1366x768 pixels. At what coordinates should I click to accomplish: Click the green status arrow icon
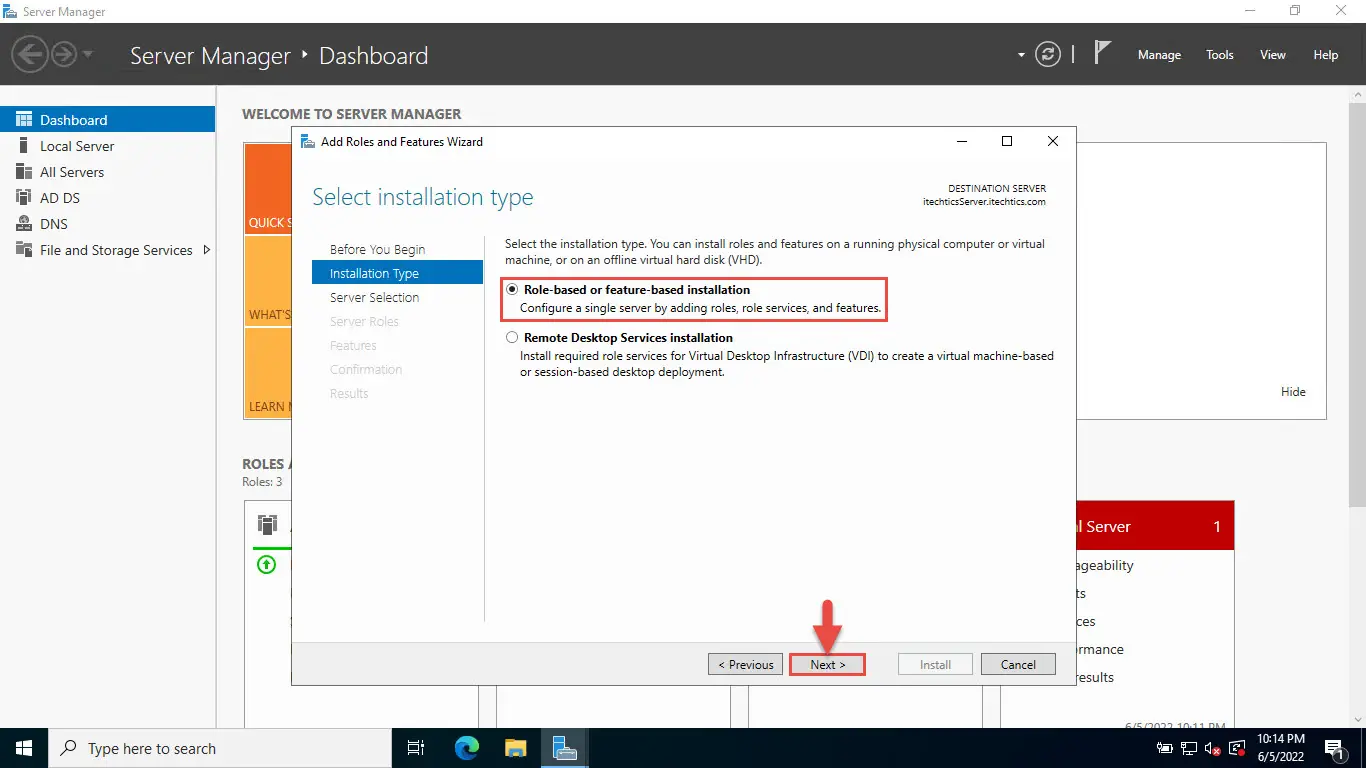pos(266,565)
